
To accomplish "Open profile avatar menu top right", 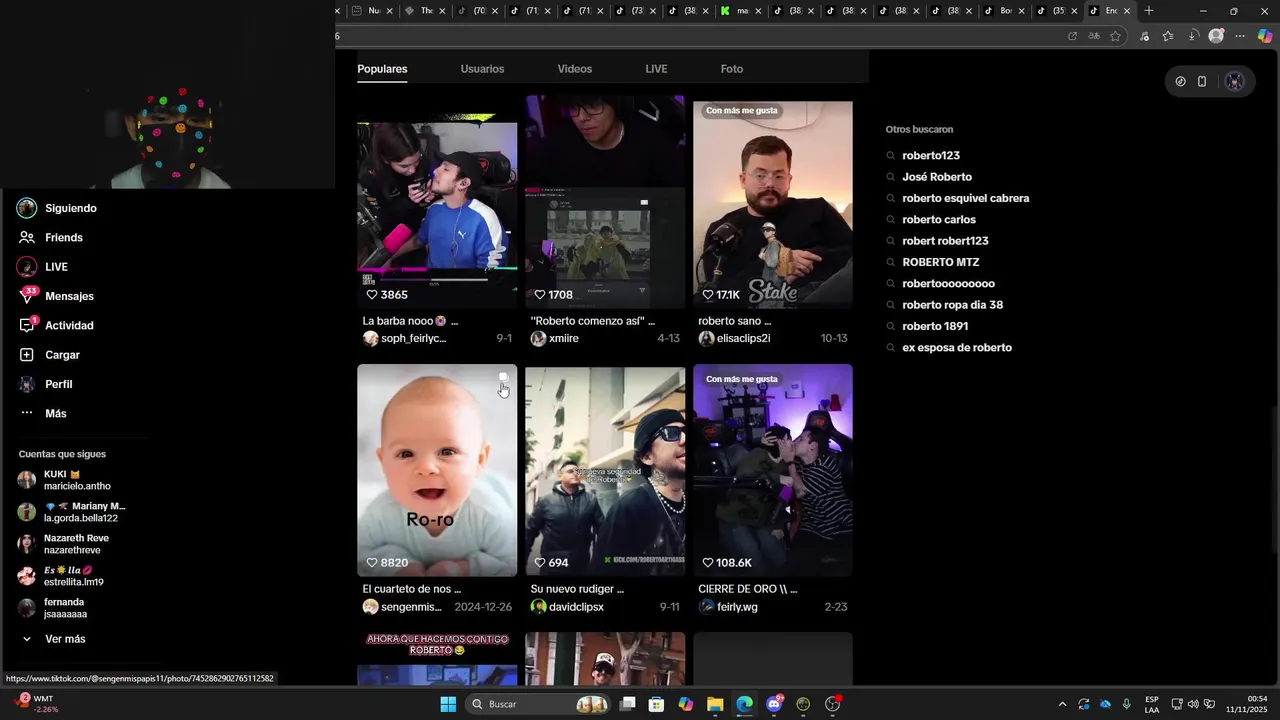I will pos(1235,82).
